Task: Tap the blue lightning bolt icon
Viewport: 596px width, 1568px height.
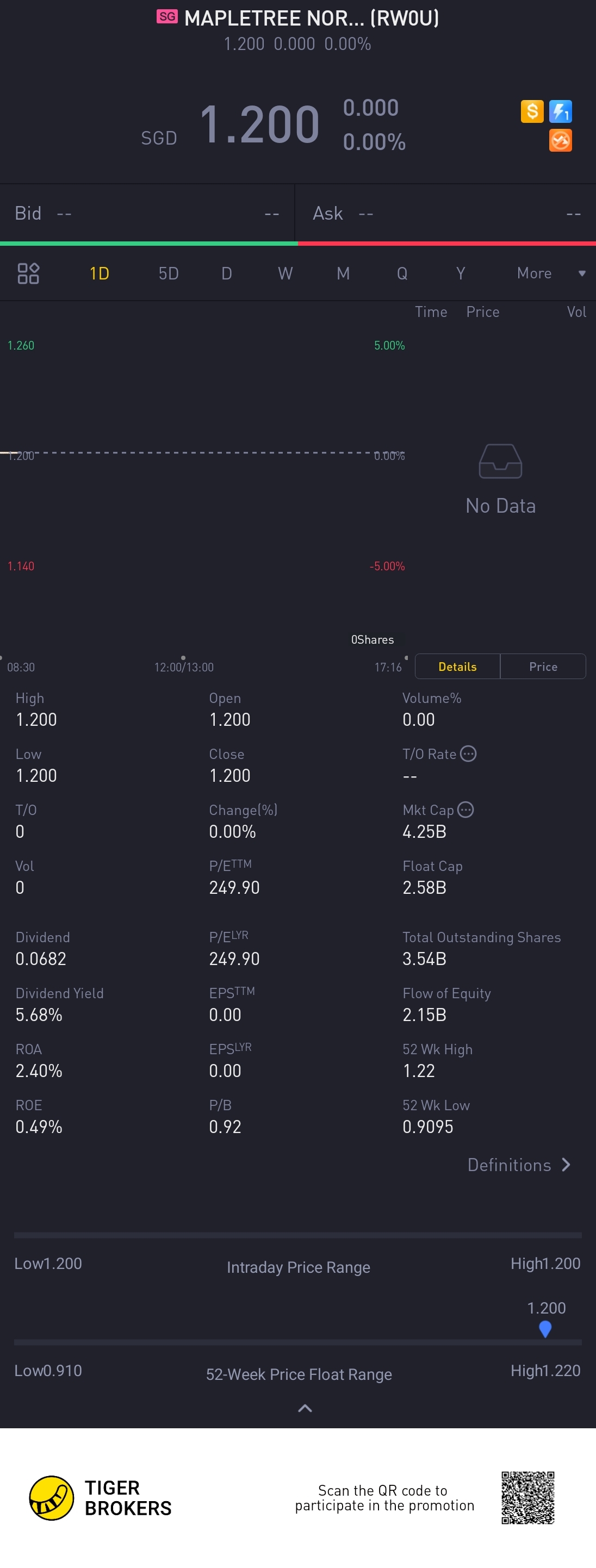Action: point(561,111)
